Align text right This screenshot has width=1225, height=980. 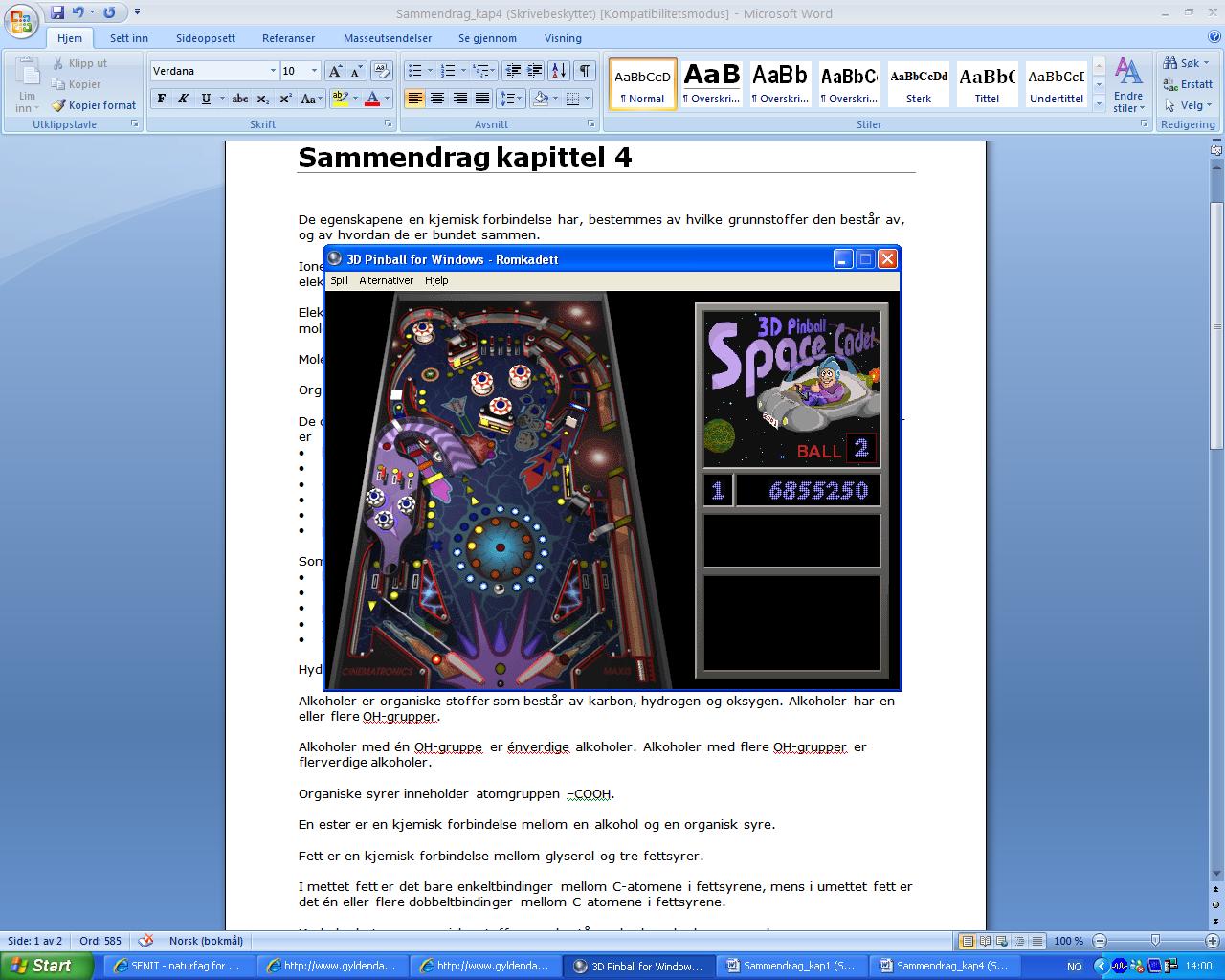coord(460,99)
